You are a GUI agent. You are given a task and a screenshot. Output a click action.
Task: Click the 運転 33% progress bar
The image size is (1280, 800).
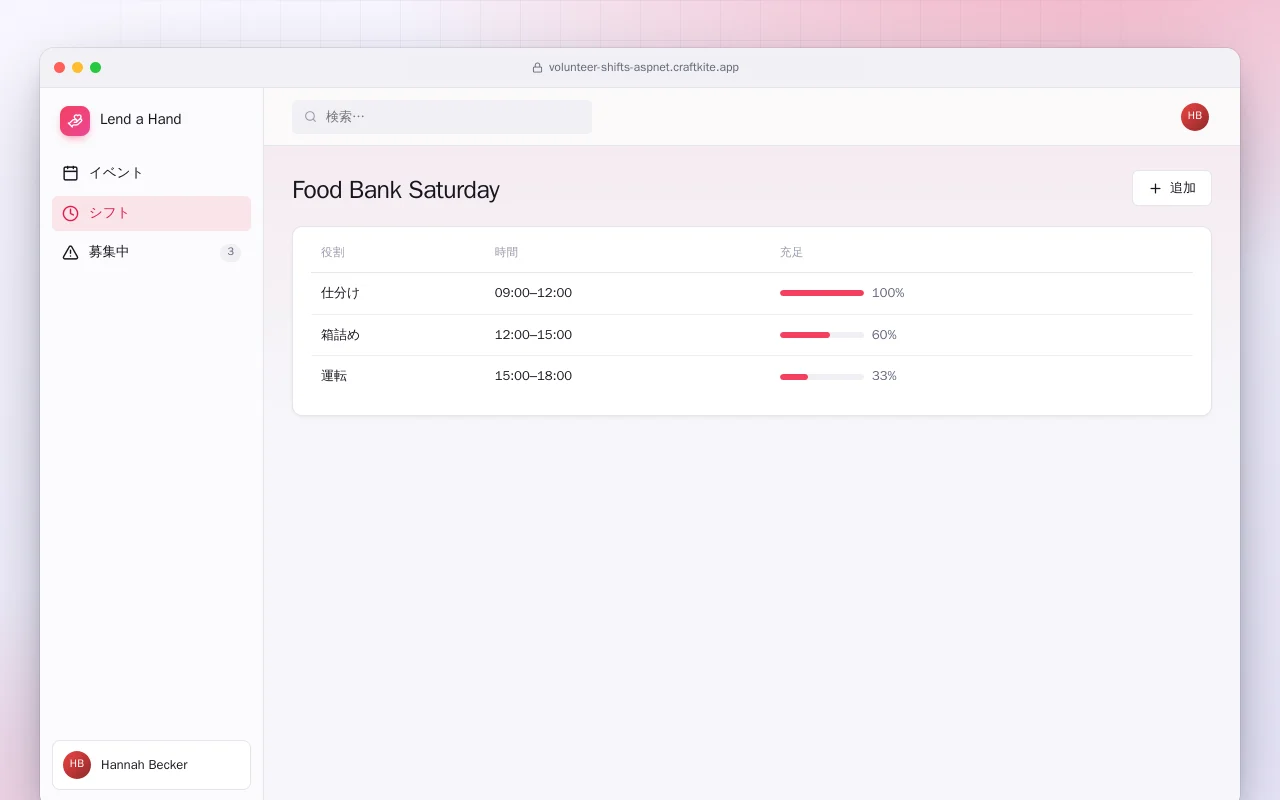(x=822, y=377)
